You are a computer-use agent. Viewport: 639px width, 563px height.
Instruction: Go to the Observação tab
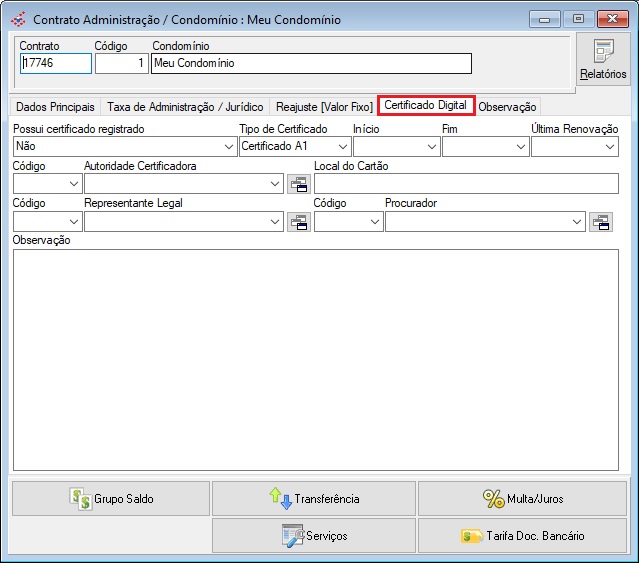508,106
